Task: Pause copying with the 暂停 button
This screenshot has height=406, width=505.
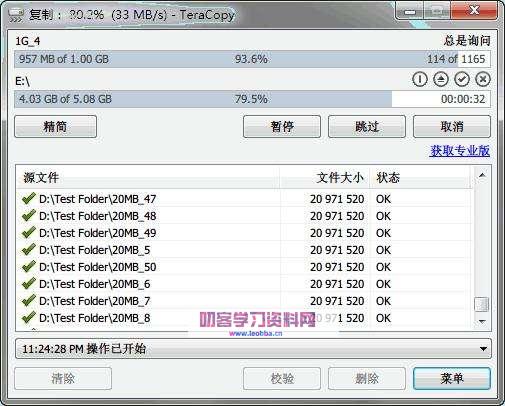Action: tap(282, 127)
